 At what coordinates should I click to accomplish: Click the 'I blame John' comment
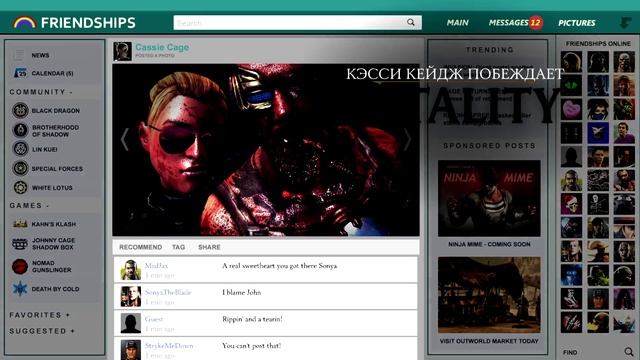[x=241, y=292]
